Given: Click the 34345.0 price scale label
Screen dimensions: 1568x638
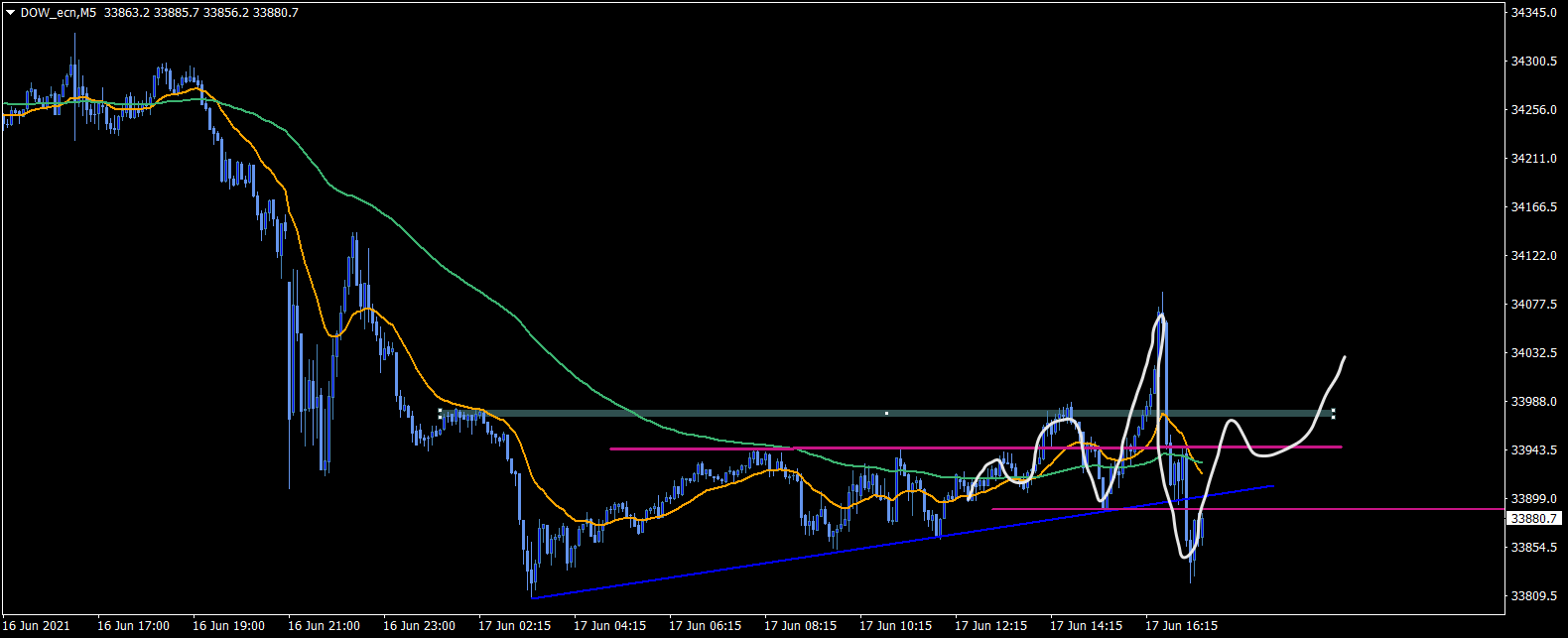Looking at the screenshot, I should (x=1533, y=13).
